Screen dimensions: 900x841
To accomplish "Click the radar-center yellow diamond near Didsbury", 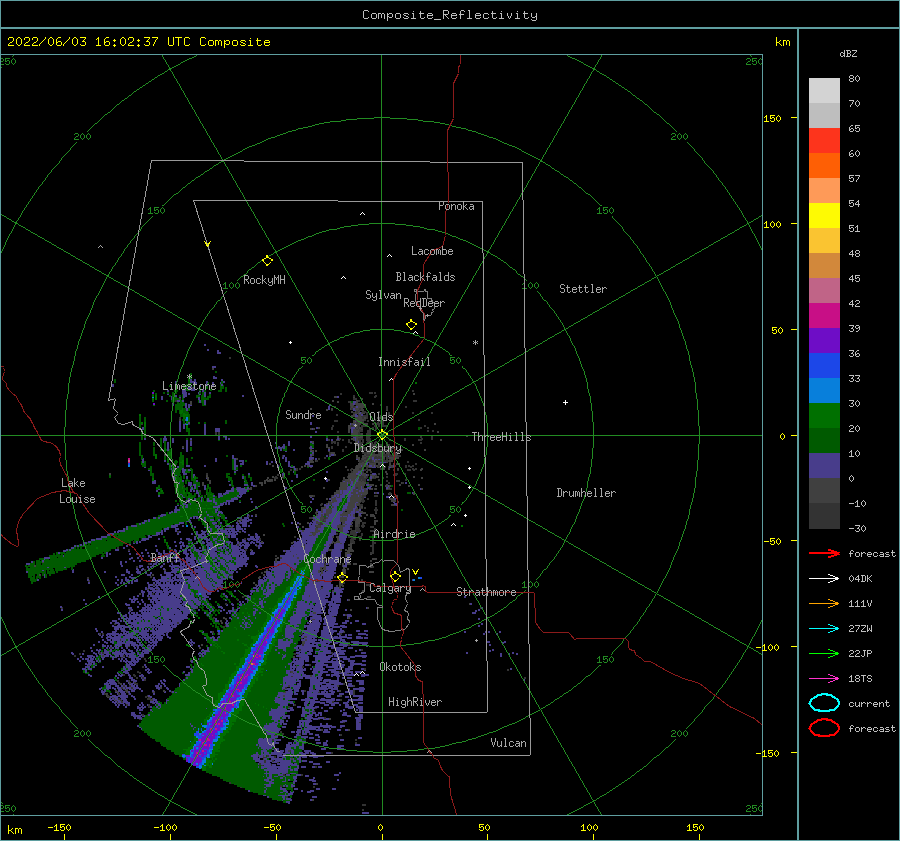I will point(382,435).
